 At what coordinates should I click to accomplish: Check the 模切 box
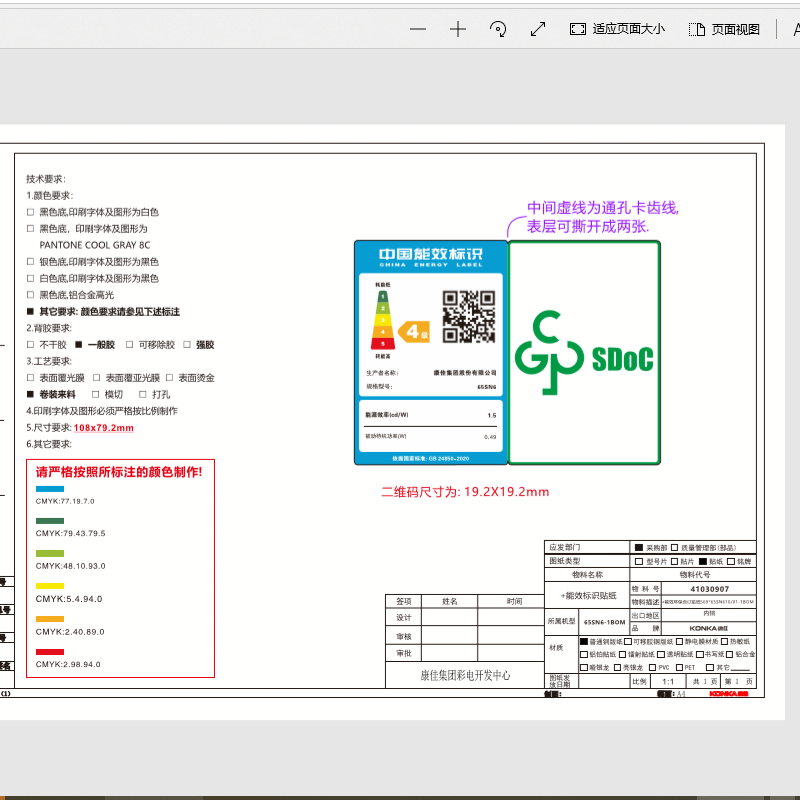click(x=95, y=394)
